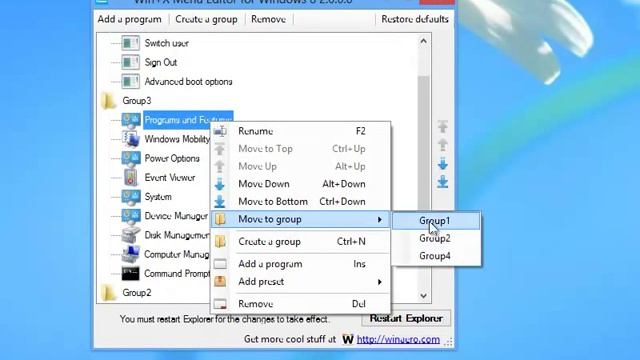The height and width of the screenshot is (360, 640).
Task: Click Remove in the toolbar
Action: click(268, 19)
